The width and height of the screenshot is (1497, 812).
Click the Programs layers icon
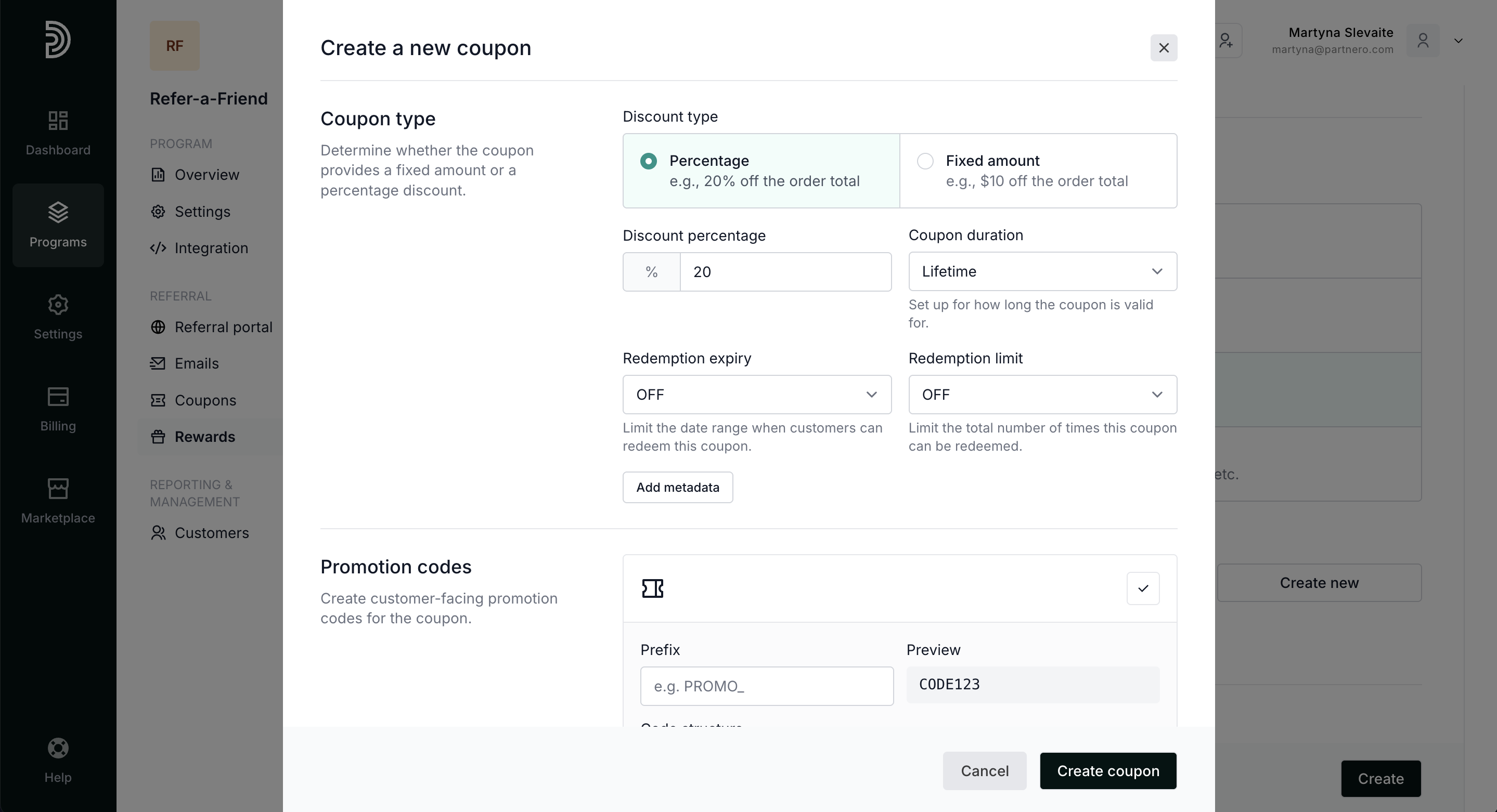(x=58, y=213)
